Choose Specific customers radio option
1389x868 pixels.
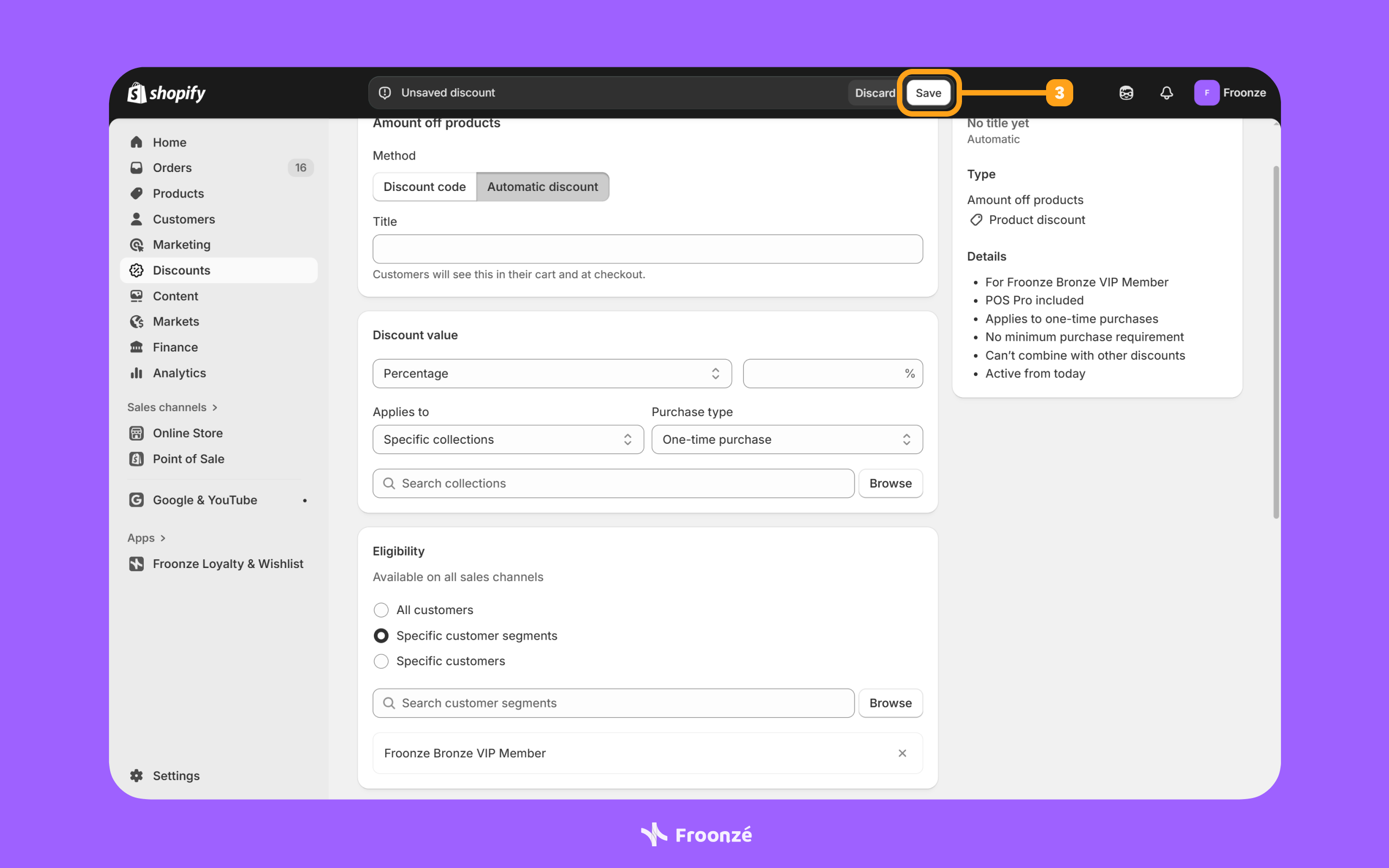(x=381, y=661)
